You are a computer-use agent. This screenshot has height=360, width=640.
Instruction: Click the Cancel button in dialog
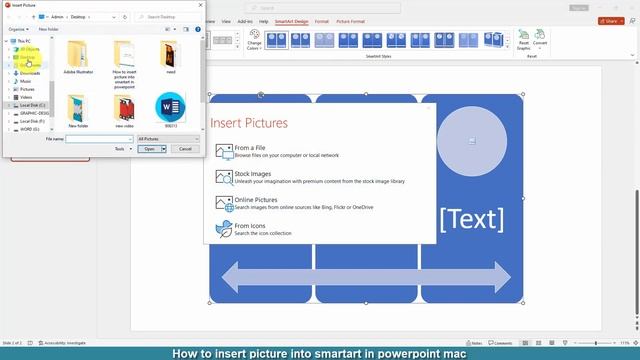click(x=185, y=149)
